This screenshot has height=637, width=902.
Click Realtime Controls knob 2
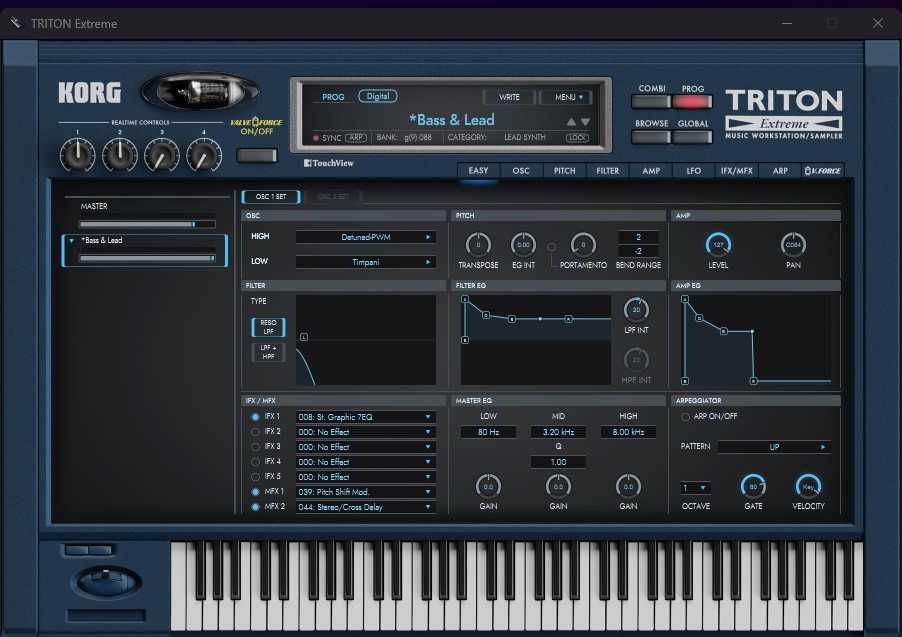(120, 155)
